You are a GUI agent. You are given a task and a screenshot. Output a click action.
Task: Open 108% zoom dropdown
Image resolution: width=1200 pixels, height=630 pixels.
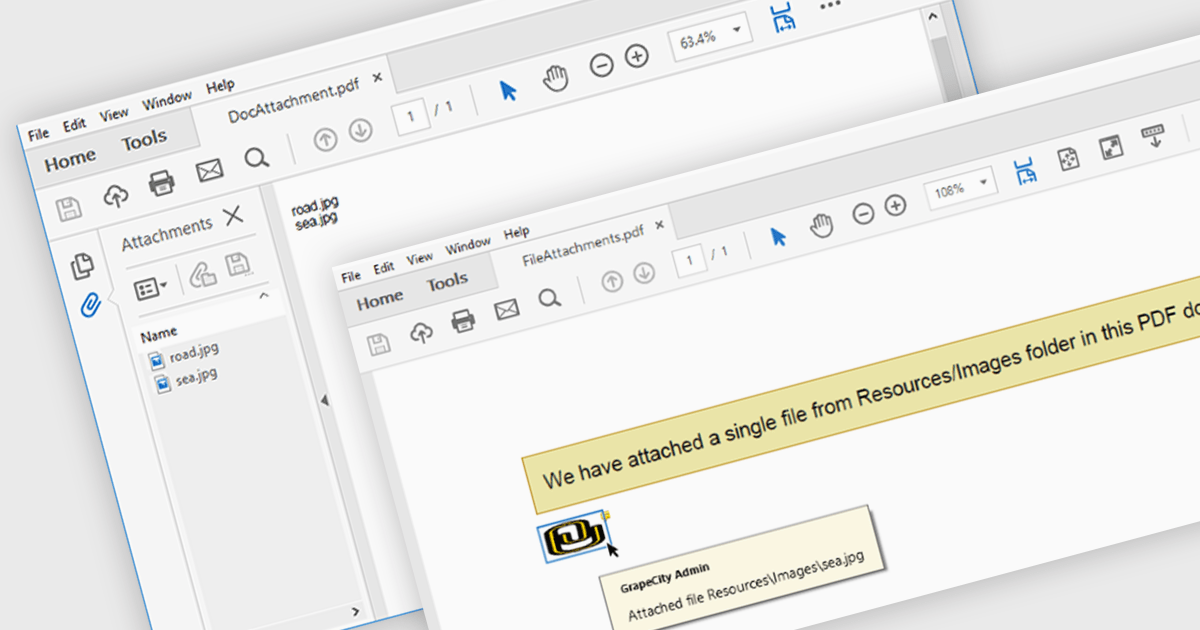point(962,187)
